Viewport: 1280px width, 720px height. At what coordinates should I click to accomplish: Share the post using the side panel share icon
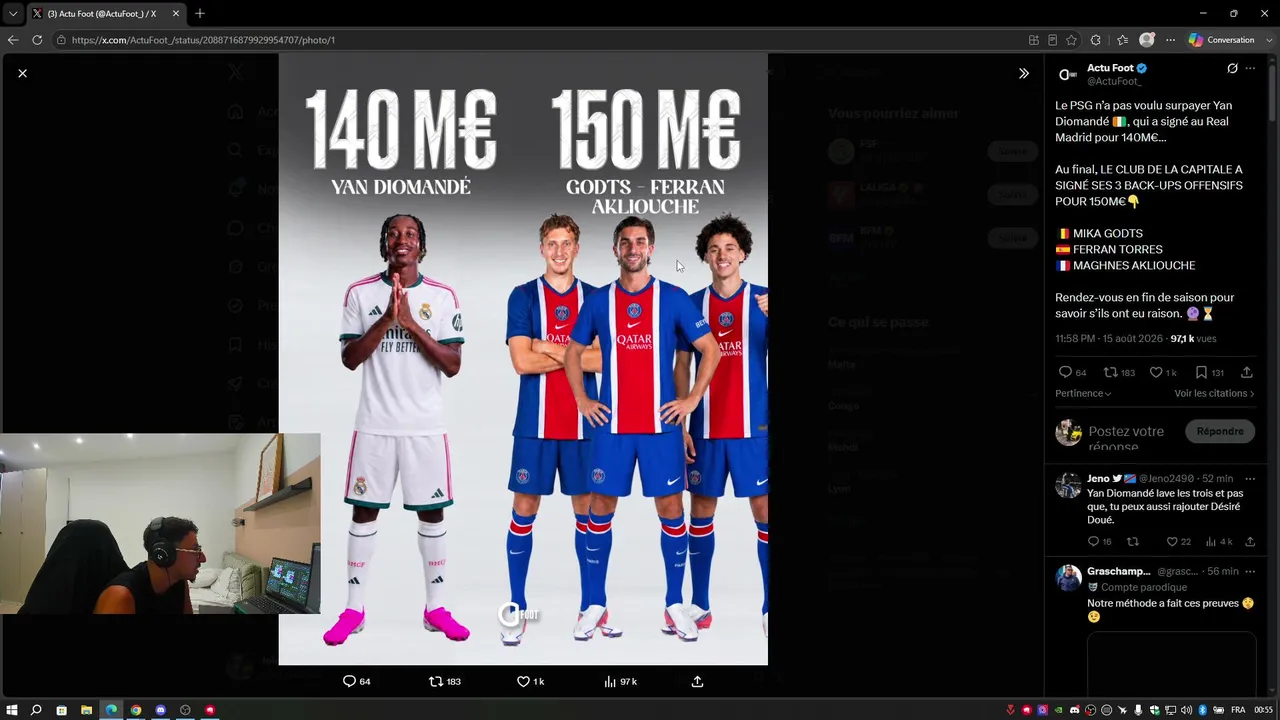point(1247,372)
